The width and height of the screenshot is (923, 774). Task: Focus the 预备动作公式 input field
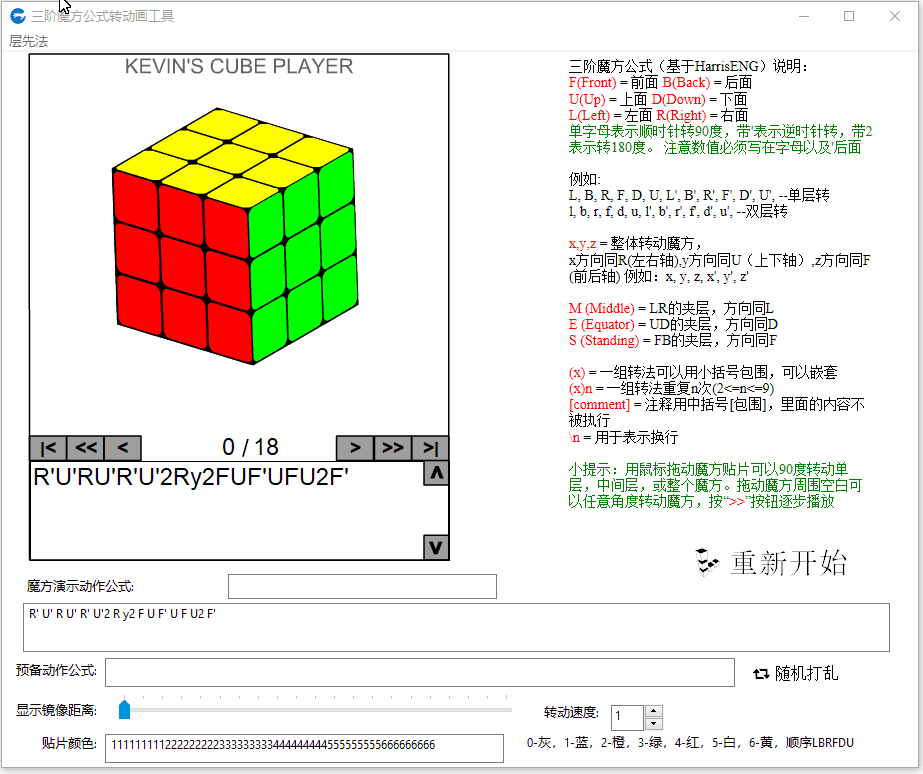point(420,673)
